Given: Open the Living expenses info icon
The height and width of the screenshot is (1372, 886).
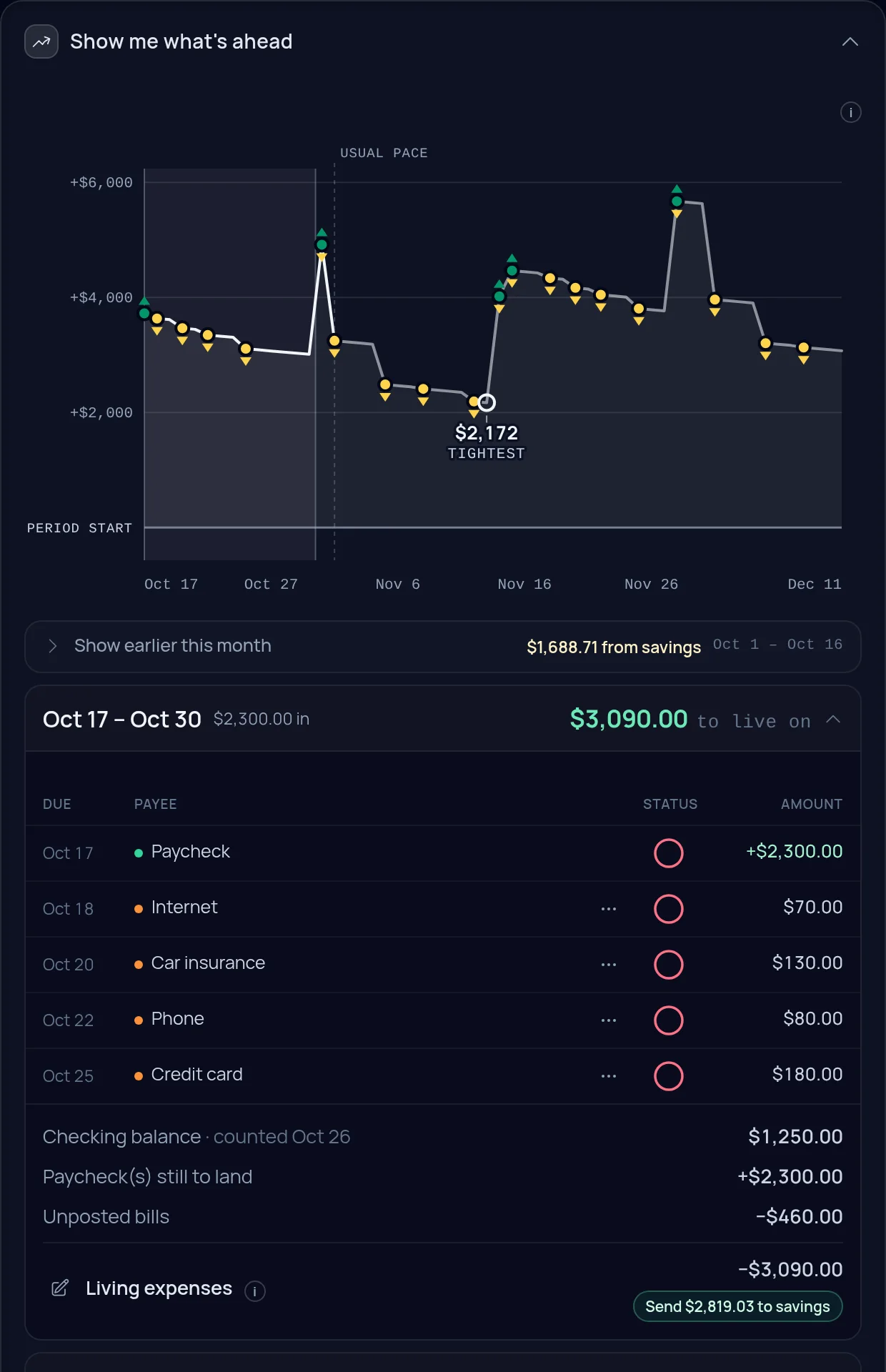Looking at the screenshot, I should pyautogui.click(x=255, y=1291).
